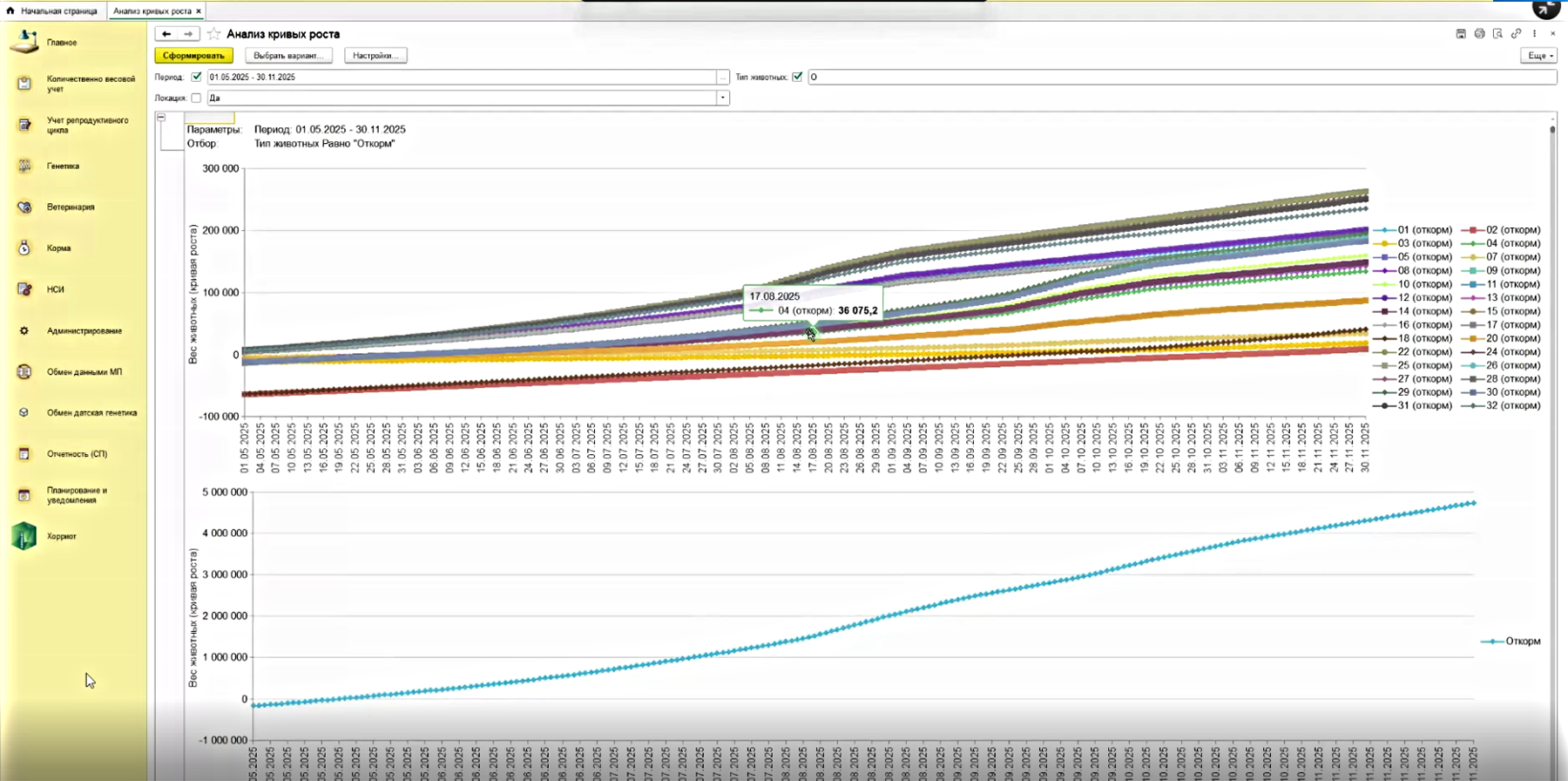Add report to favorites with star icon
The width and height of the screenshot is (1568, 781).
[213, 34]
